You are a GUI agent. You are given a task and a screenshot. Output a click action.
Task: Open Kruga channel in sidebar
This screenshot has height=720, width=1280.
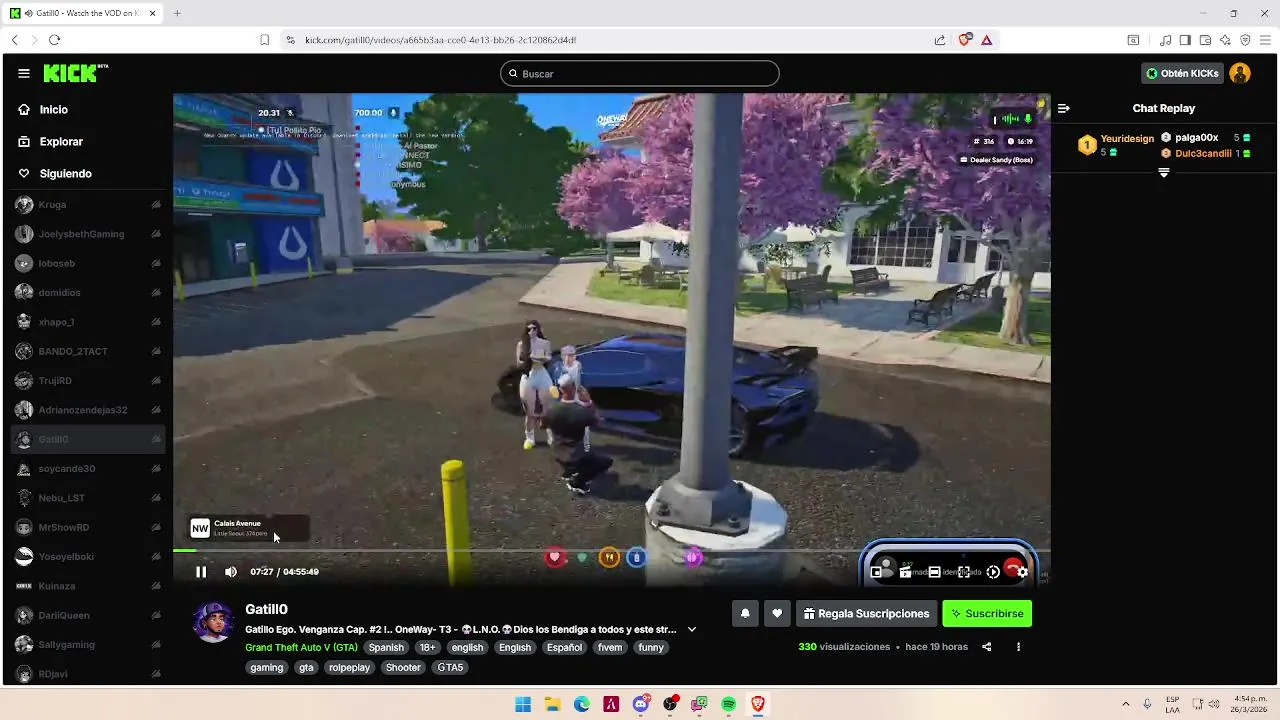click(88, 205)
